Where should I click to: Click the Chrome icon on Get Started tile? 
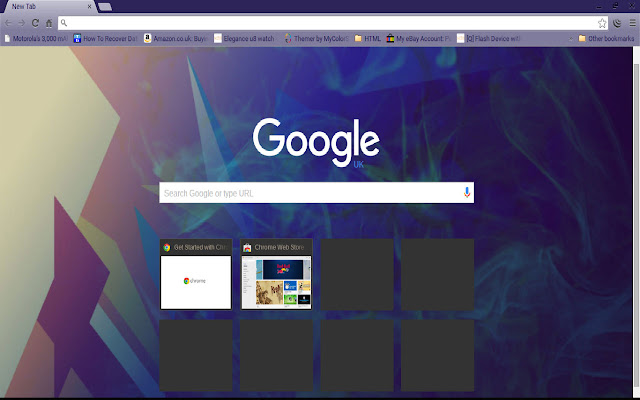tap(167, 247)
